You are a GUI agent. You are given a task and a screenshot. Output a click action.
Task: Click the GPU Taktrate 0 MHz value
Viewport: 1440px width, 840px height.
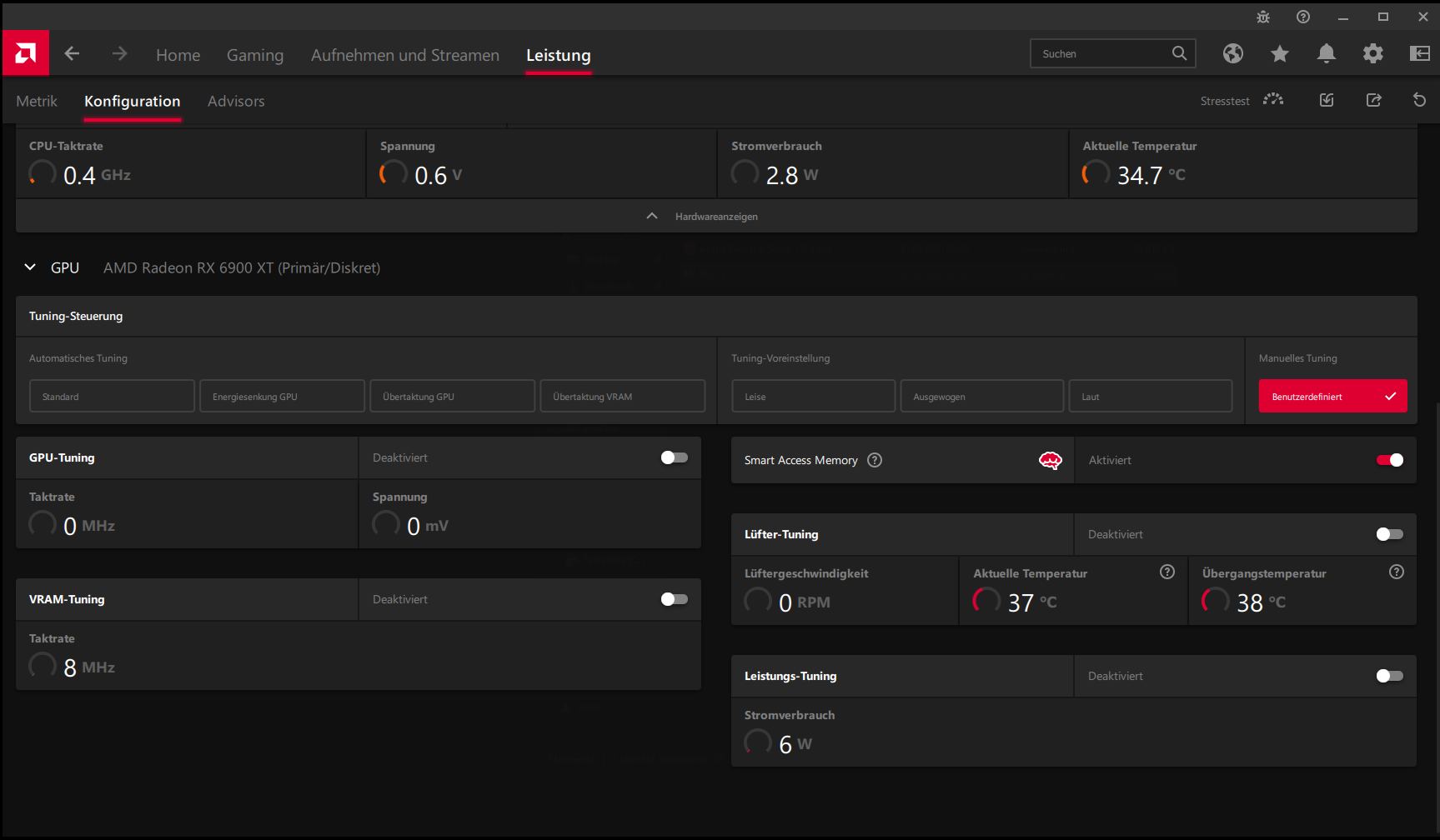89,526
